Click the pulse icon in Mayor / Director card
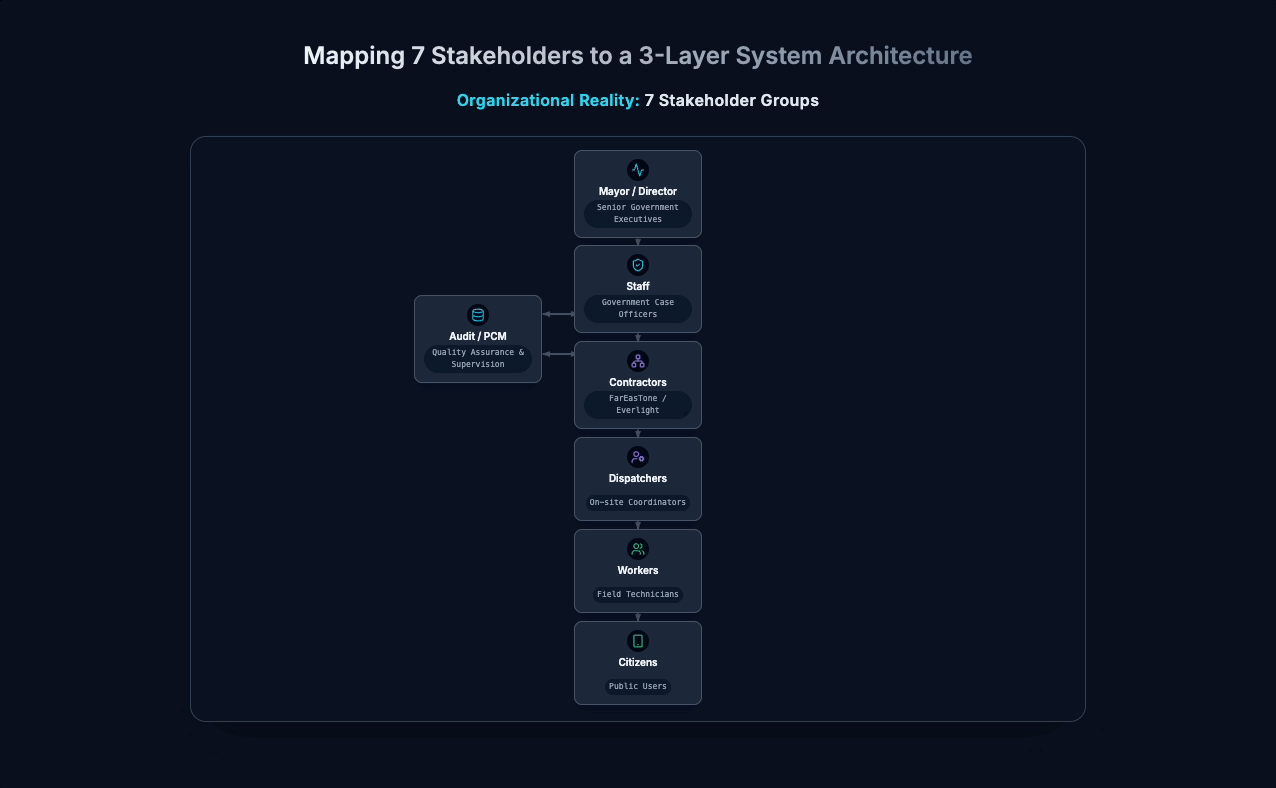The height and width of the screenshot is (788, 1276). pos(638,170)
